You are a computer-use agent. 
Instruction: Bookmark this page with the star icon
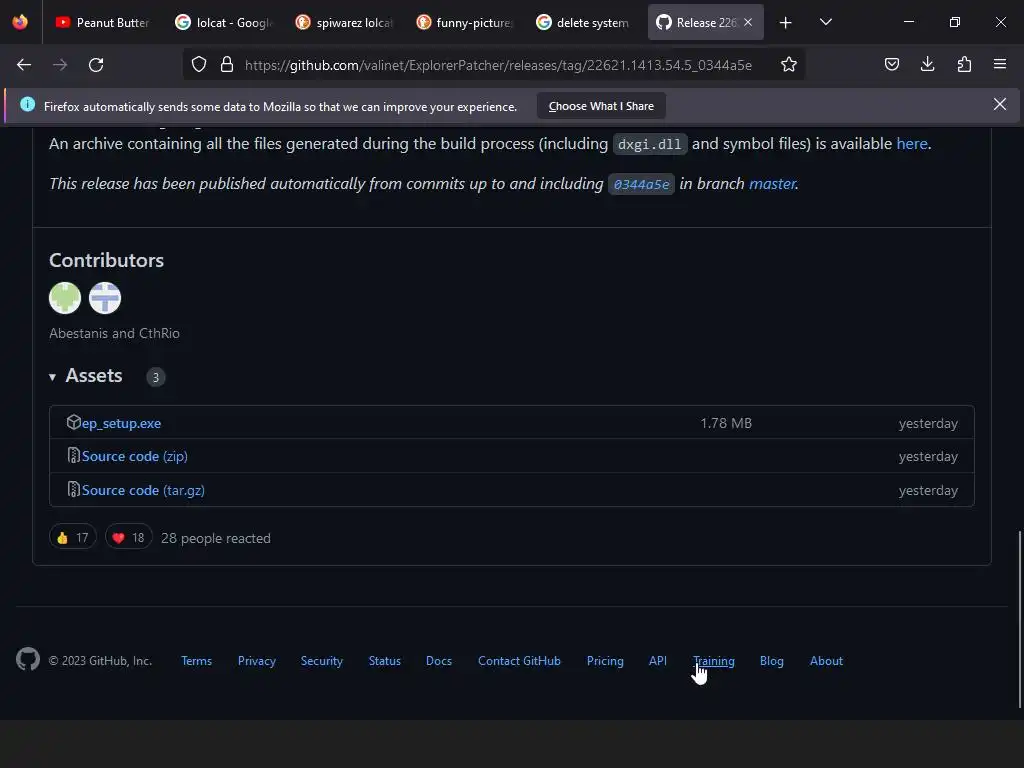(x=789, y=65)
